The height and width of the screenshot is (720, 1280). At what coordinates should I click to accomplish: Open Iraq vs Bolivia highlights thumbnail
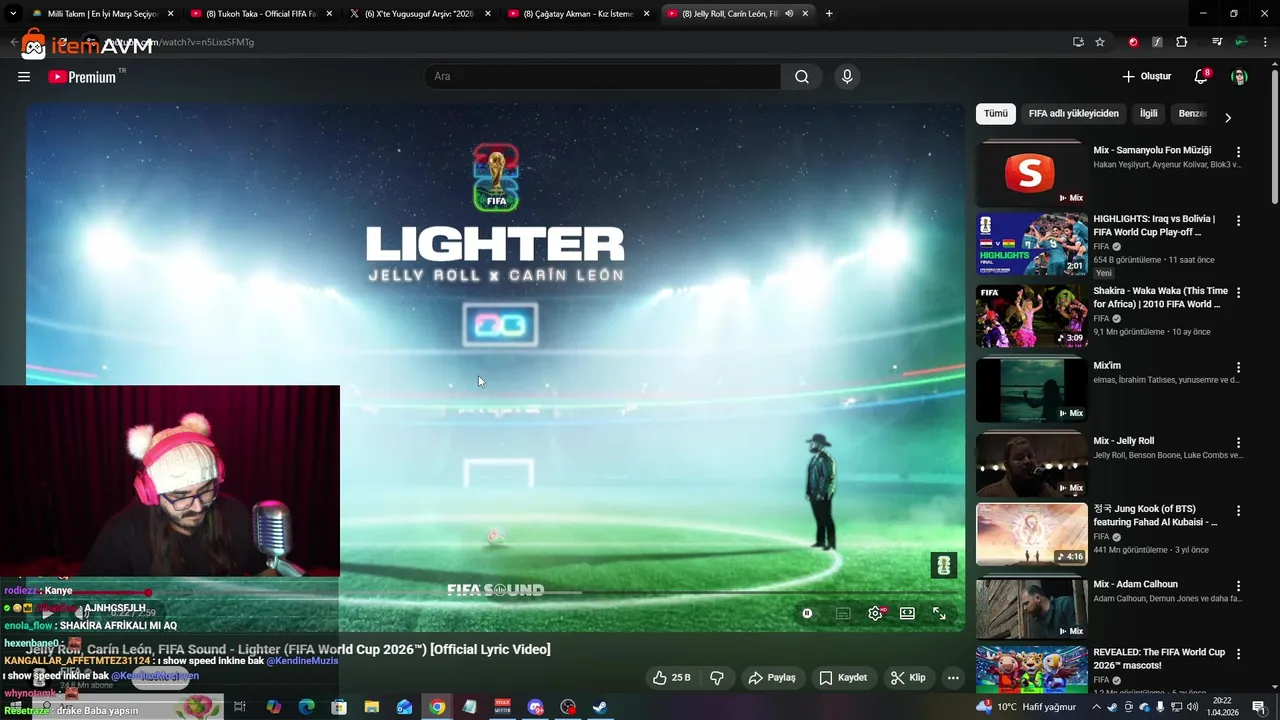1031,244
